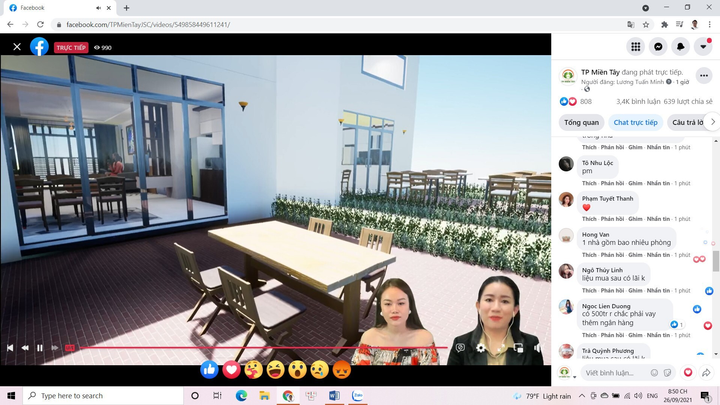Open the sticker picker in comment box

pos(667,373)
